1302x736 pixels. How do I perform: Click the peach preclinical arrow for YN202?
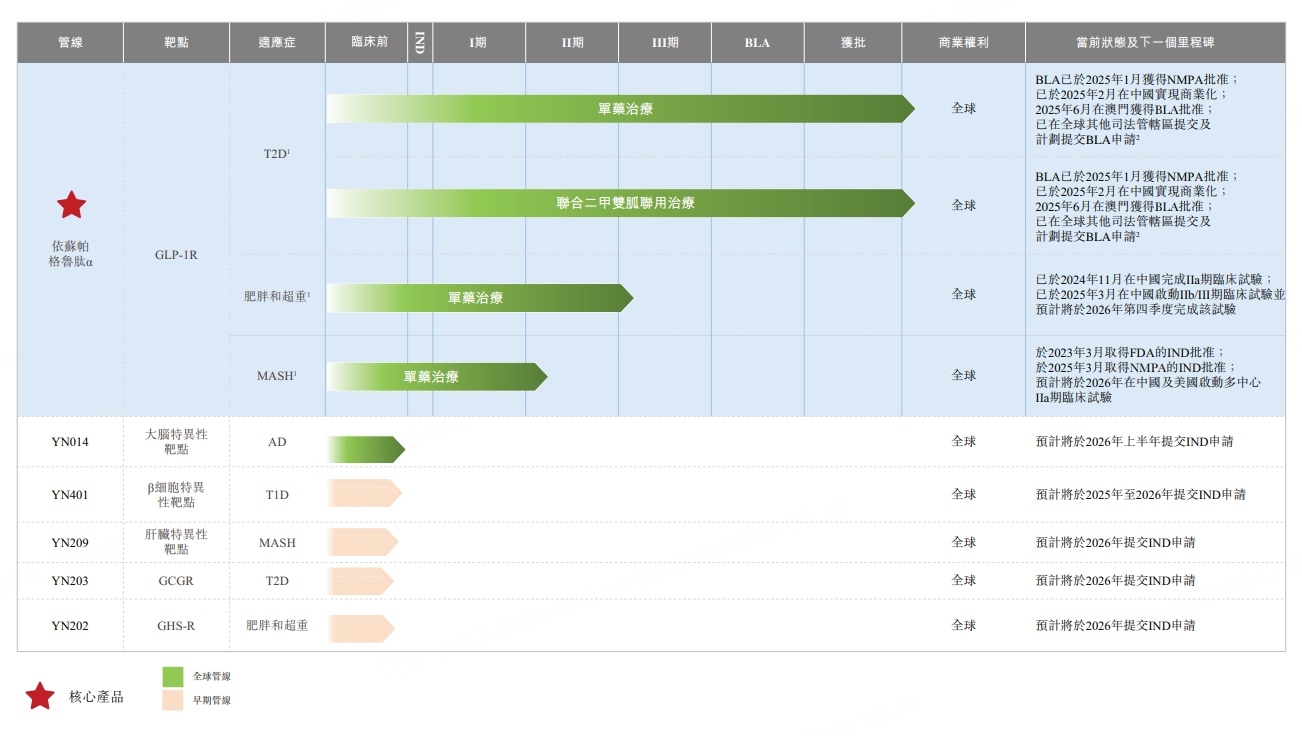pos(361,628)
